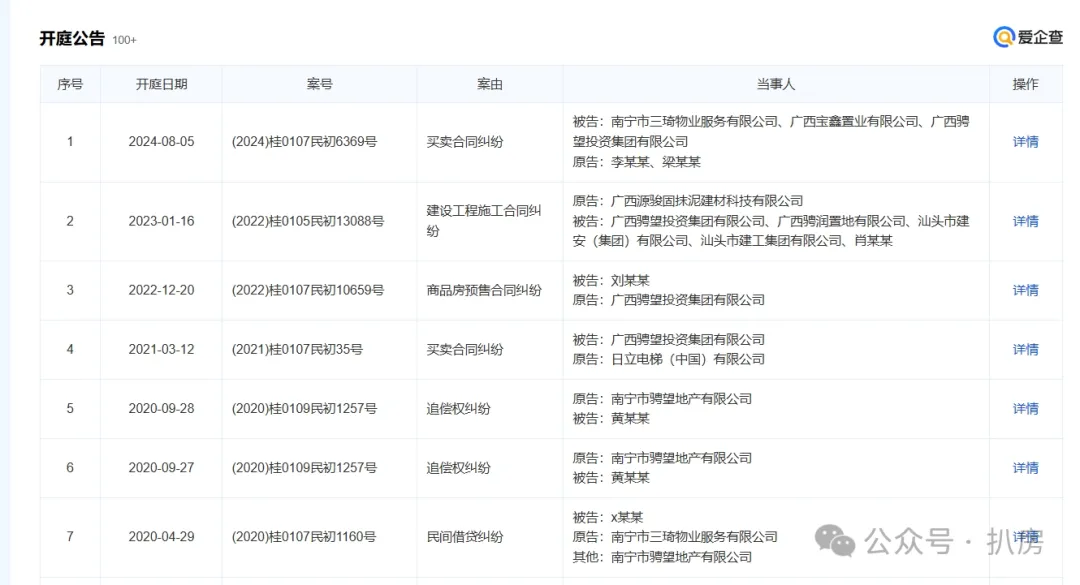Viewport: 1080px width, 585px height.
Task: Click plaintiff 南宁市三琦物业服务有限公司 in row 7
Action: tap(694, 537)
